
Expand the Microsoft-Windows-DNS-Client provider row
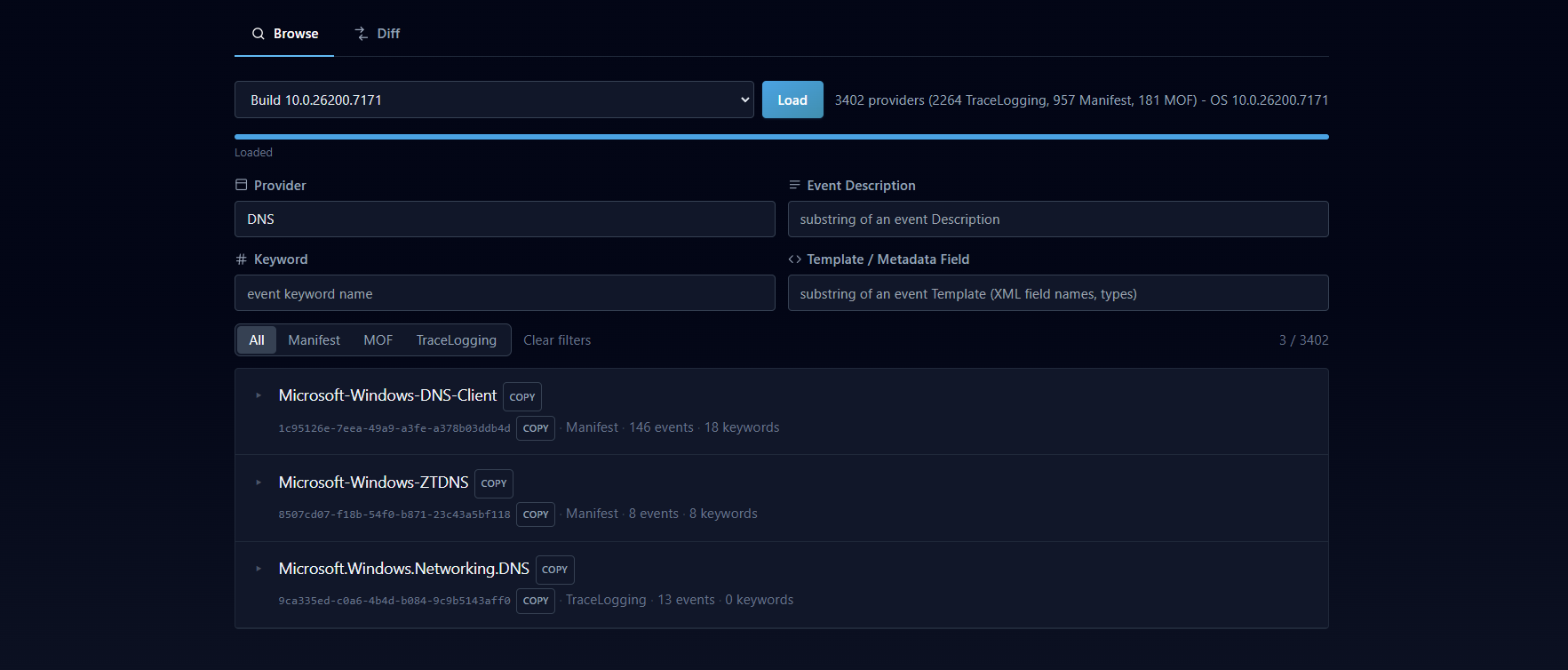pyautogui.click(x=259, y=395)
